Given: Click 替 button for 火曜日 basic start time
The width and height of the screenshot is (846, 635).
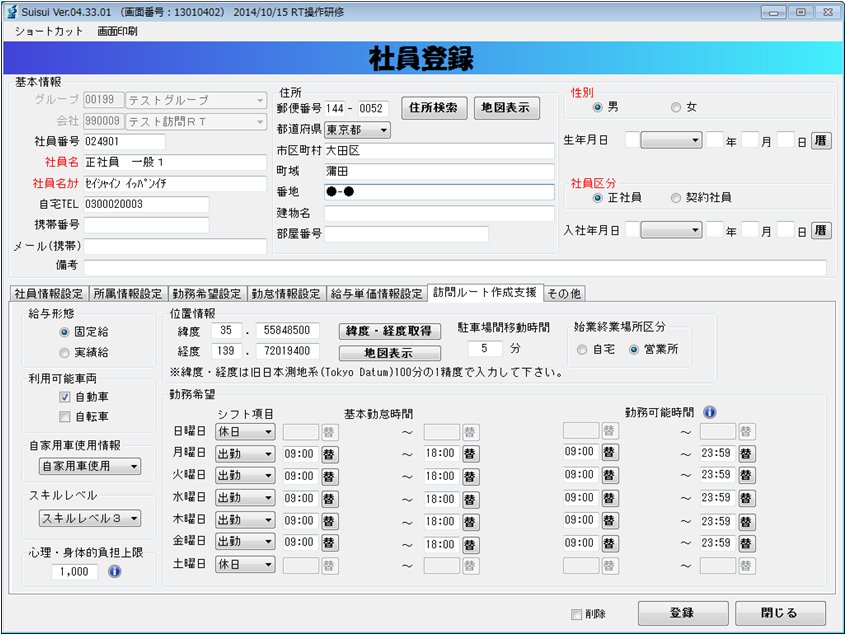Looking at the screenshot, I should 329,476.
